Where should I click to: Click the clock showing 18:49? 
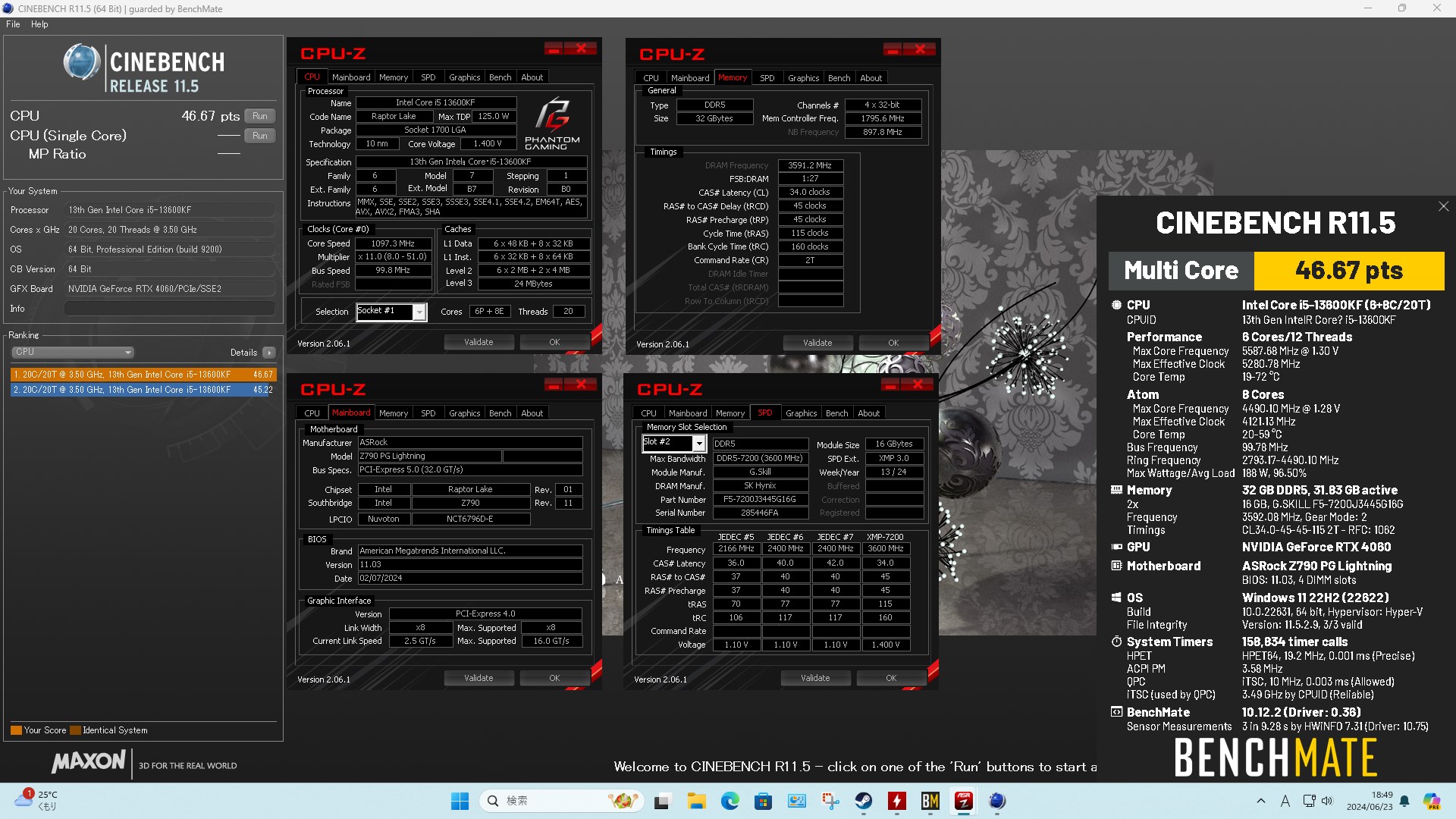tap(1370, 801)
